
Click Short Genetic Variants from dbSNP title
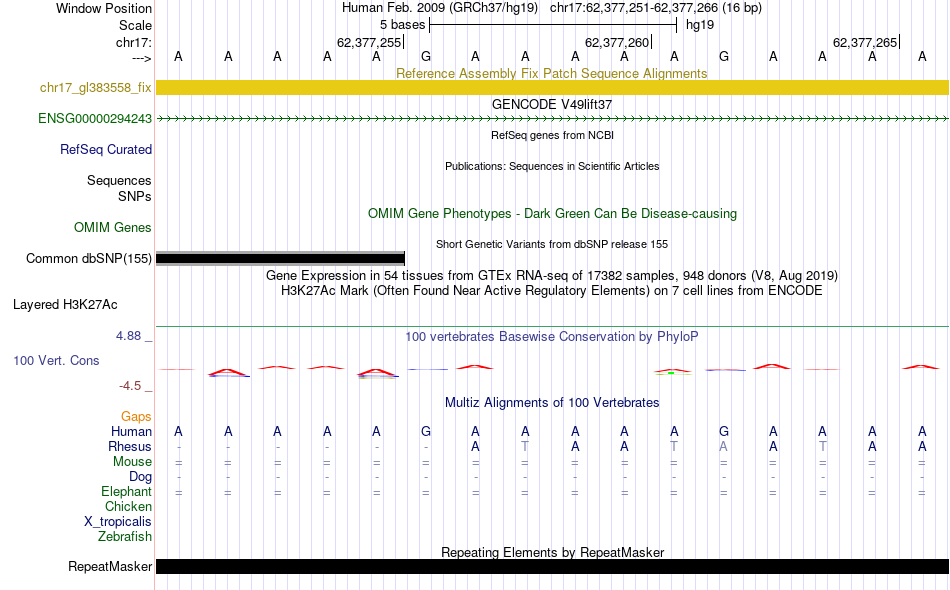click(x=552, y=245)
